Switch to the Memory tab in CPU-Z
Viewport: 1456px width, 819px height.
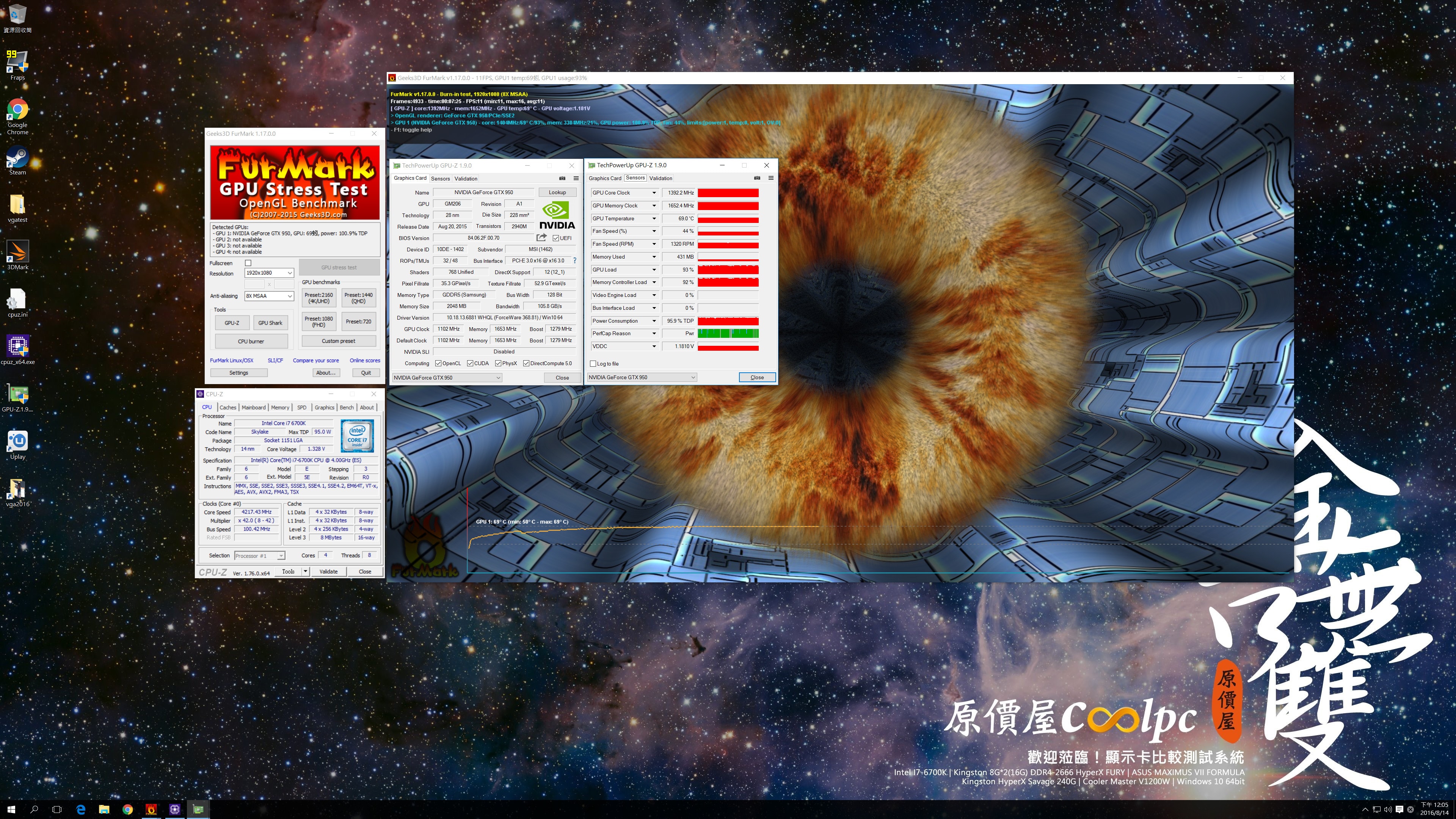[x=280, y=407]
